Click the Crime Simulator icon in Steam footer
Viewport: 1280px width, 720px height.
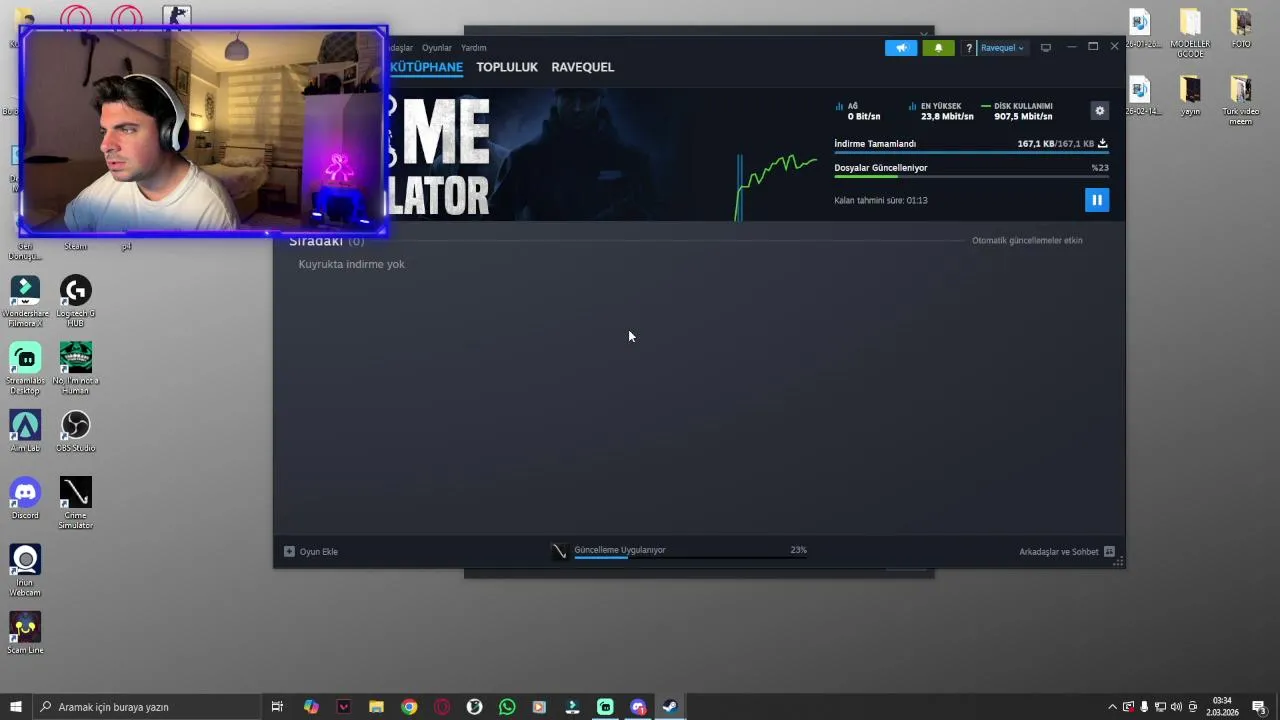[559, 551]
